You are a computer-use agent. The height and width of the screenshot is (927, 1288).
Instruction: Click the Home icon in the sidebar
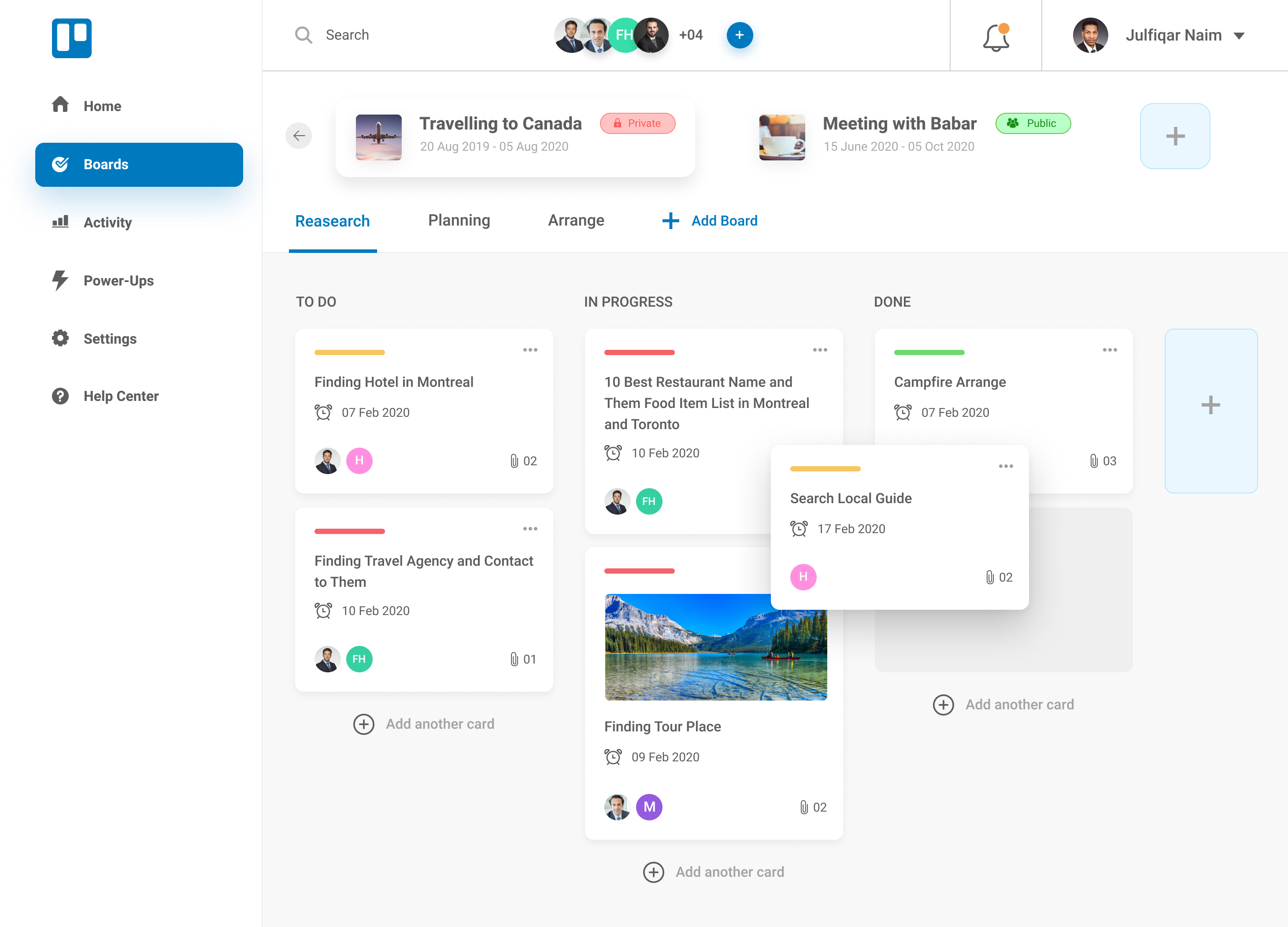[60, 105]
